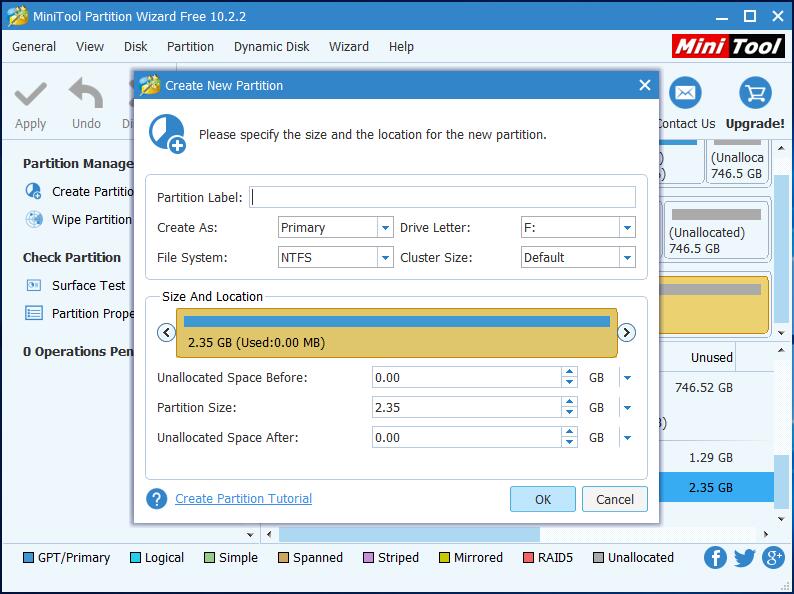Click the horizontal scrollbar thumb
Image resolution: width=794 pixels, height=594 pixels.
(x=409, y=534)
